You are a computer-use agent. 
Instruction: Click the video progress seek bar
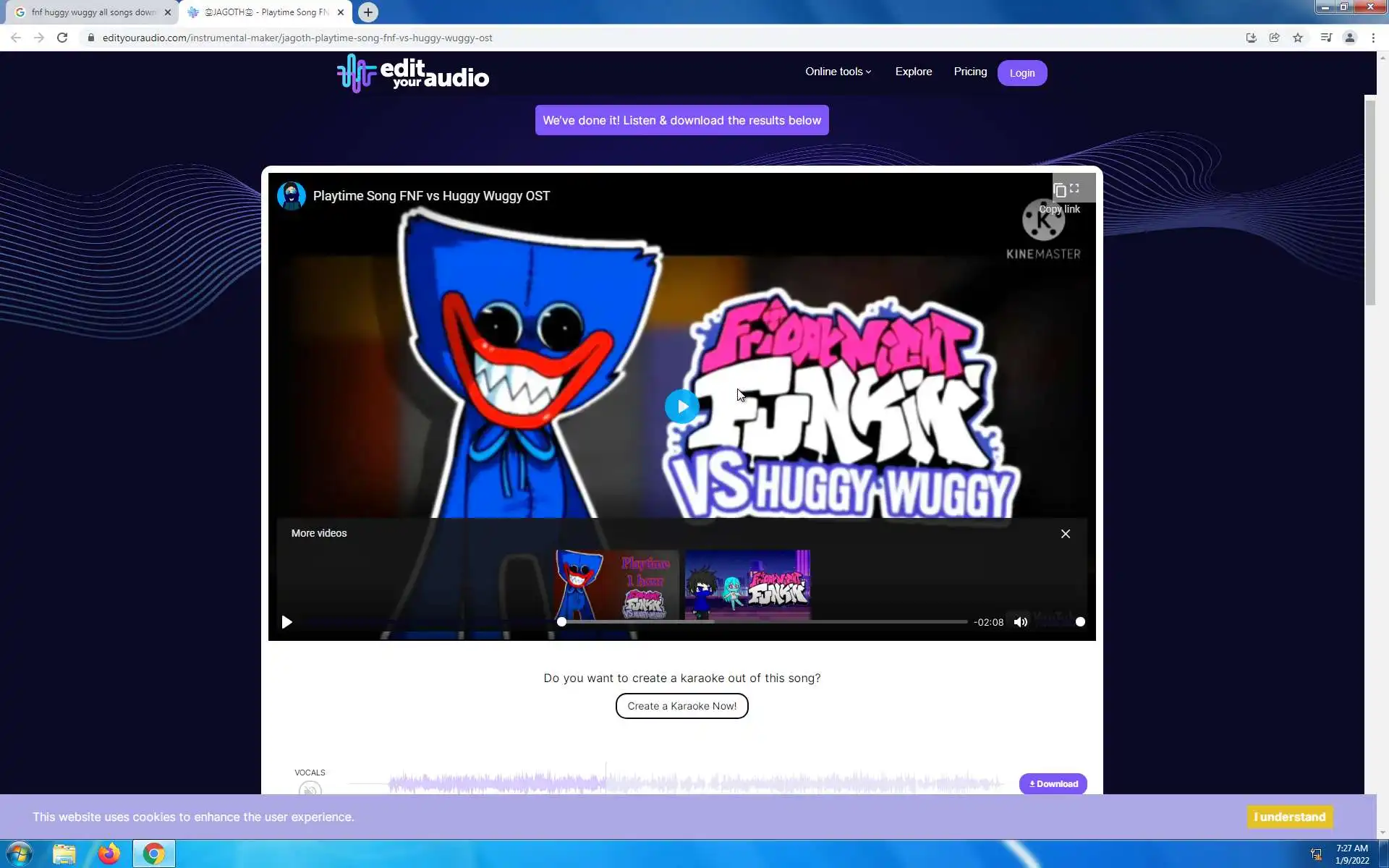click(x=763, y=622)
